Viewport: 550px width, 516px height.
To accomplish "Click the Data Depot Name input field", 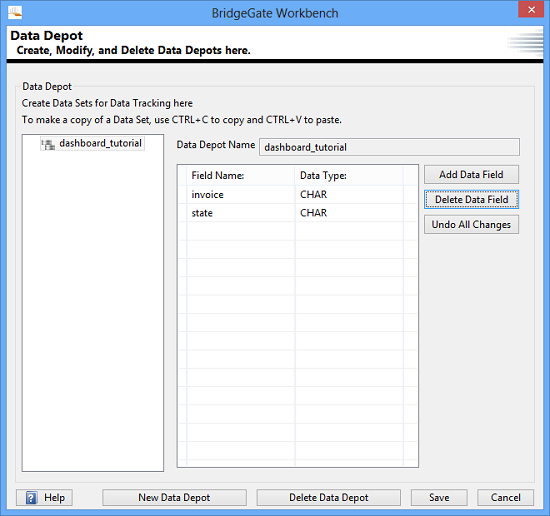I will [x=389, y=147].
